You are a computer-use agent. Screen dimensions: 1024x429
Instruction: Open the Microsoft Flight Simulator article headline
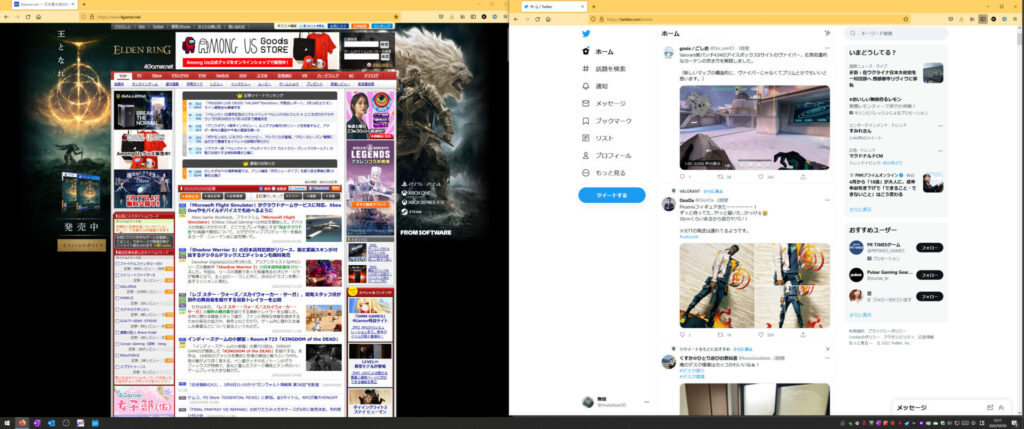tap(265, 207)
